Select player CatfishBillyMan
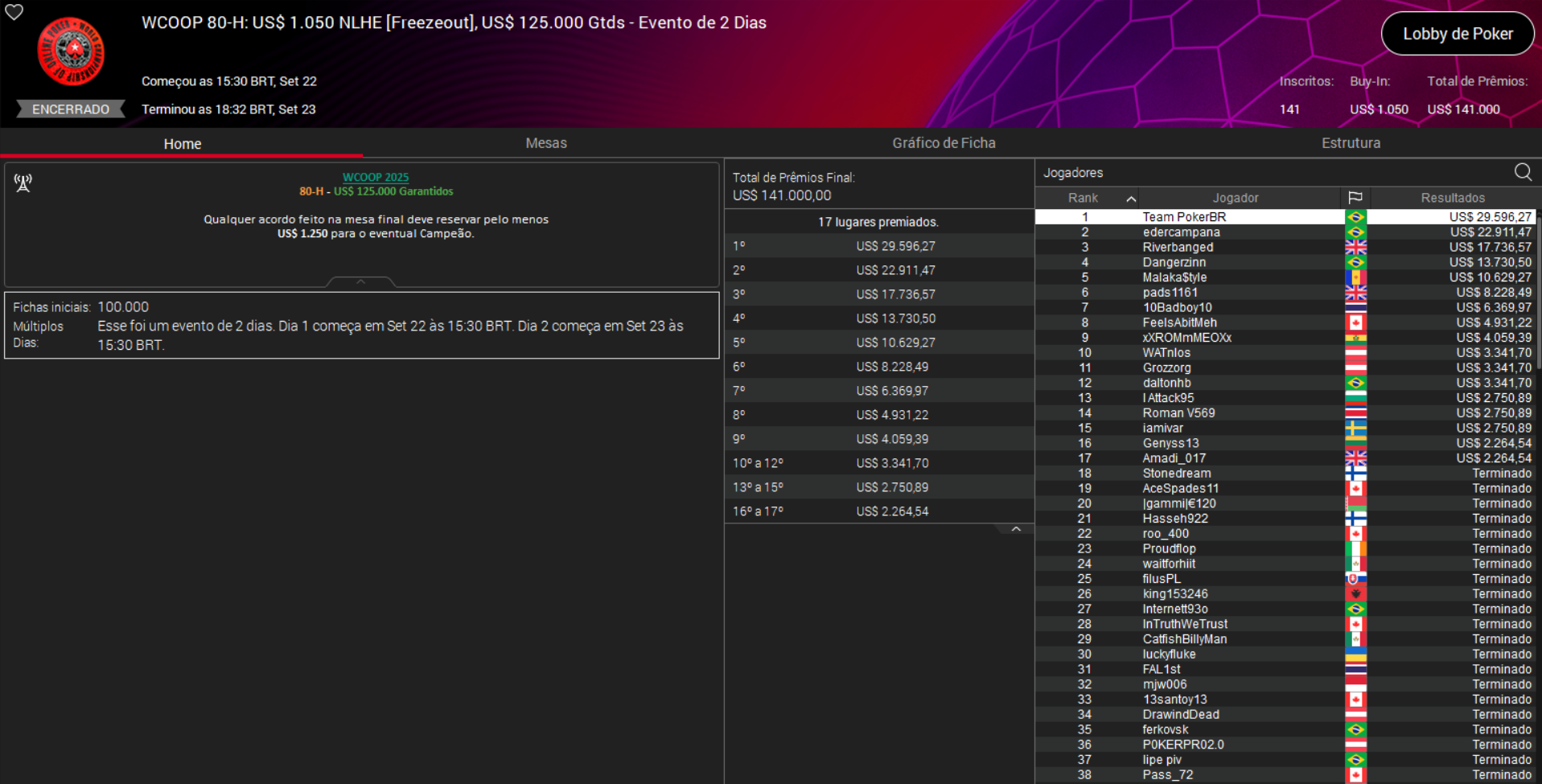 [1285, 639]
